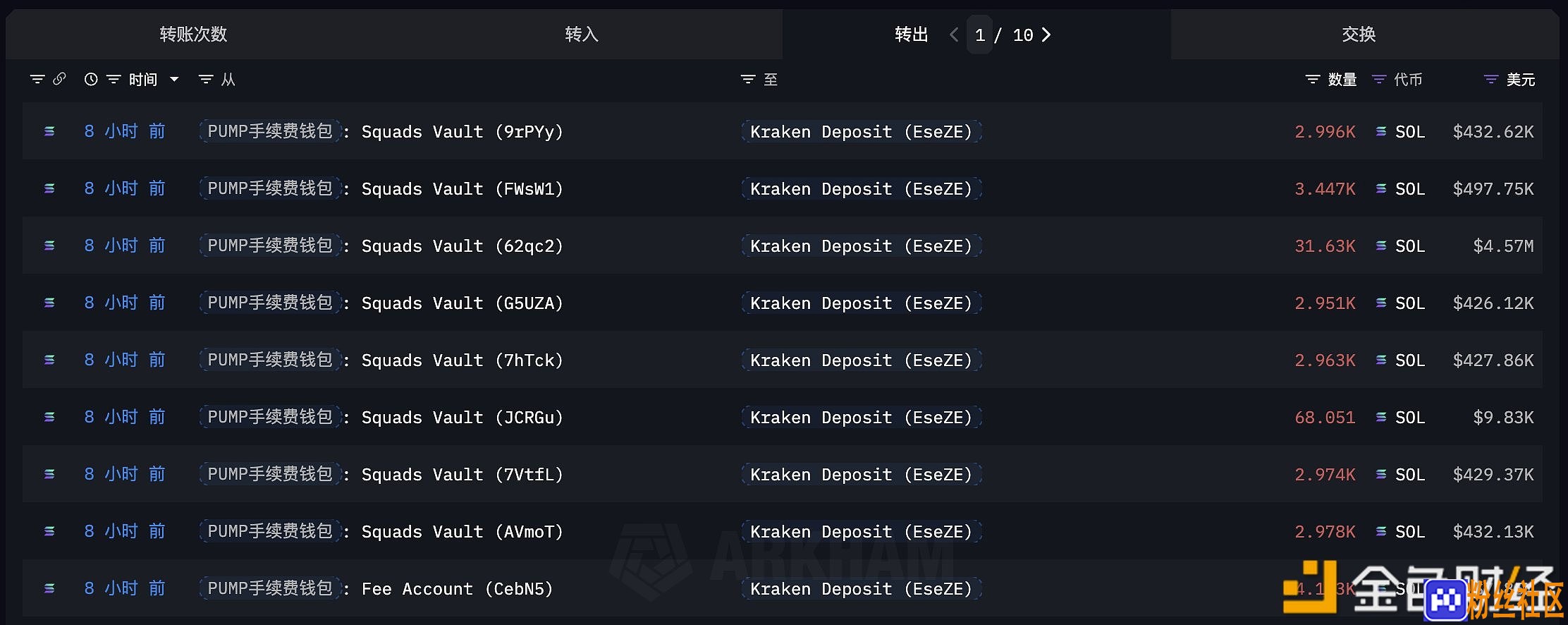
Task: Open filter icon for 数量 column
Action: click(1313, 80)
